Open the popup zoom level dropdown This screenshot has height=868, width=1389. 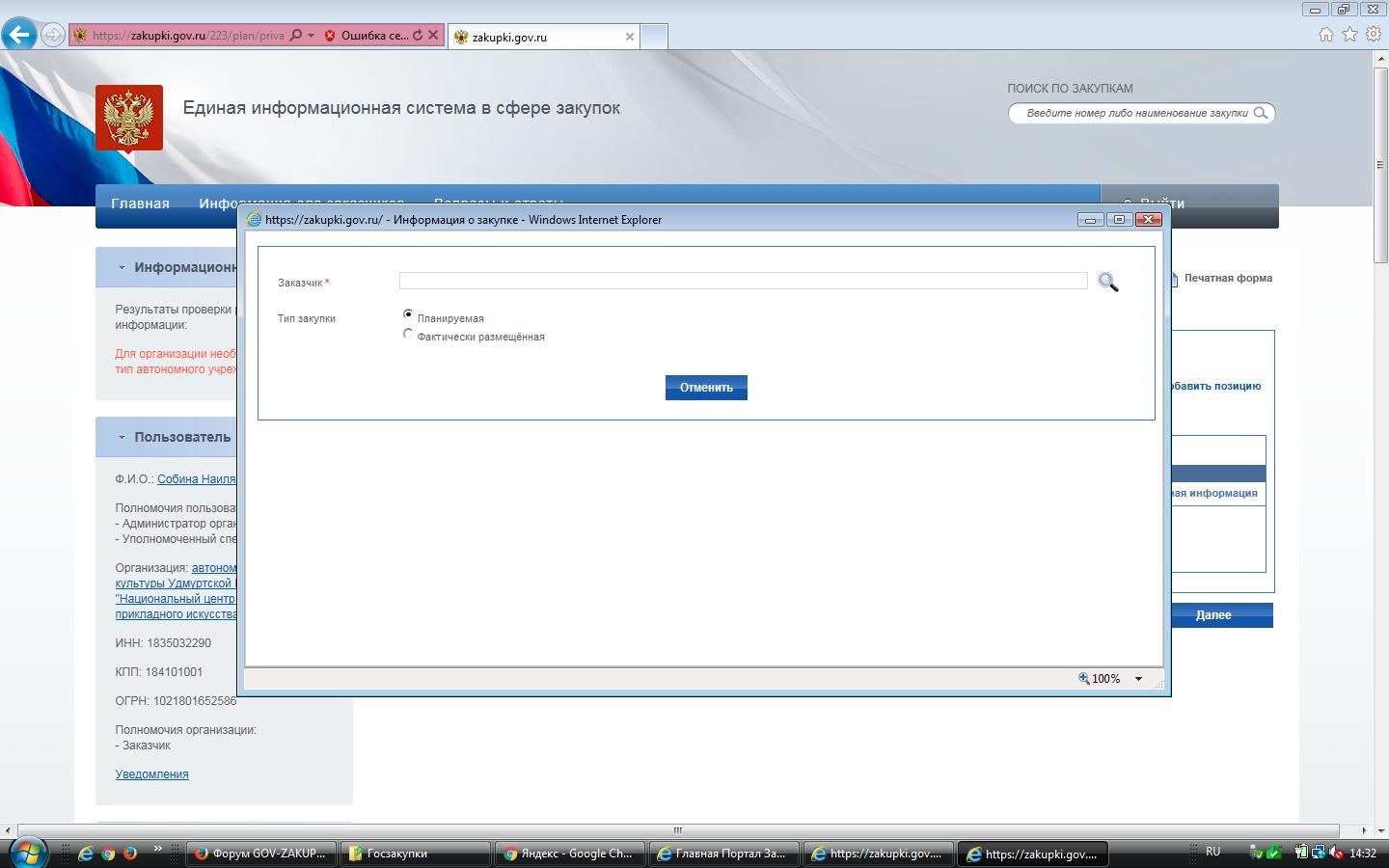[1138, 679]
